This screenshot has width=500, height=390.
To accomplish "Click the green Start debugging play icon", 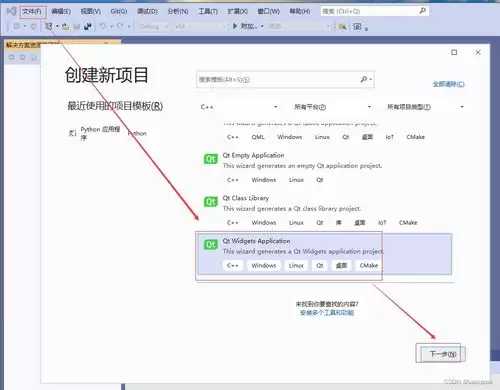I will tap(235, 26).
